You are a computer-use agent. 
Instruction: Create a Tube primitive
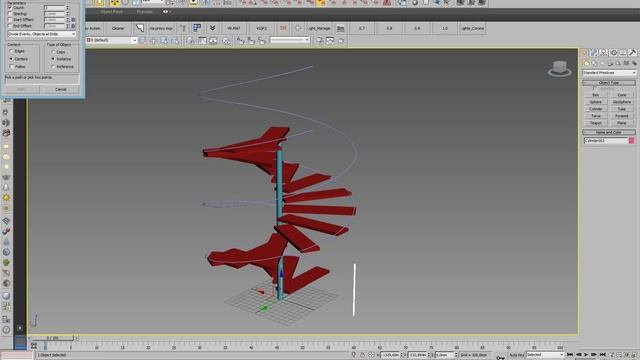coord(622,109)
